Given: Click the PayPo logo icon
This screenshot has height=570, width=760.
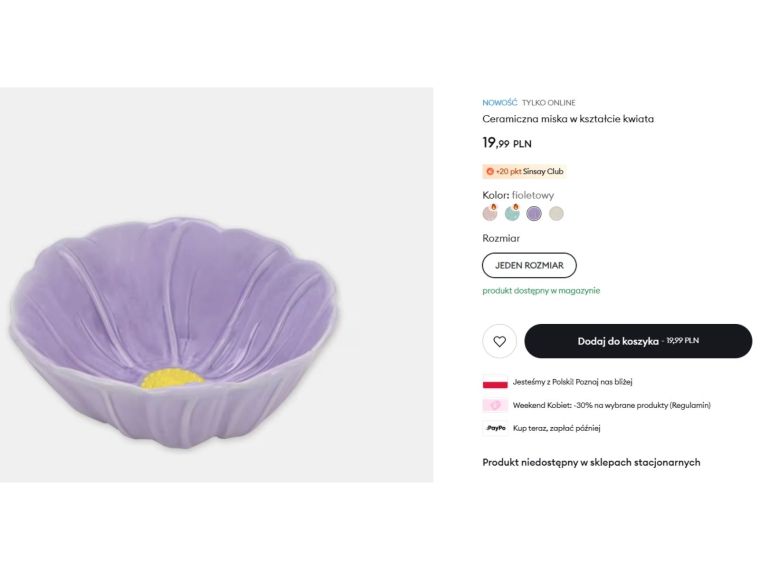Looking at the screenshot, I should tap(495, 428).
